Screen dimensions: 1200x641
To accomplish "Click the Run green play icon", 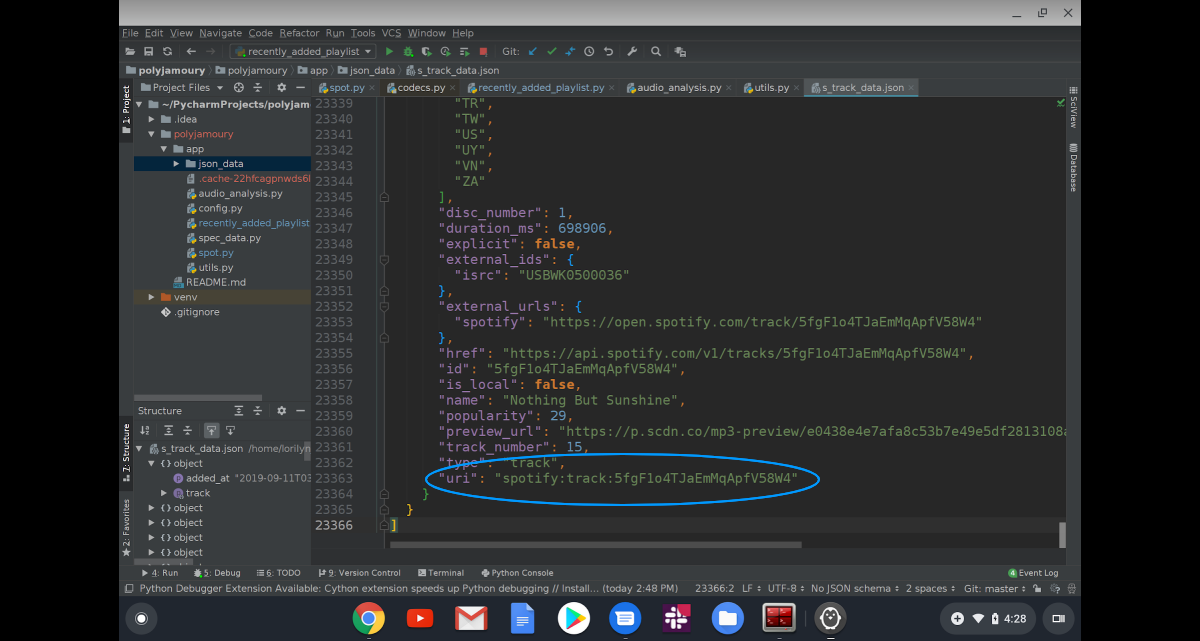I will pos(390,51).
